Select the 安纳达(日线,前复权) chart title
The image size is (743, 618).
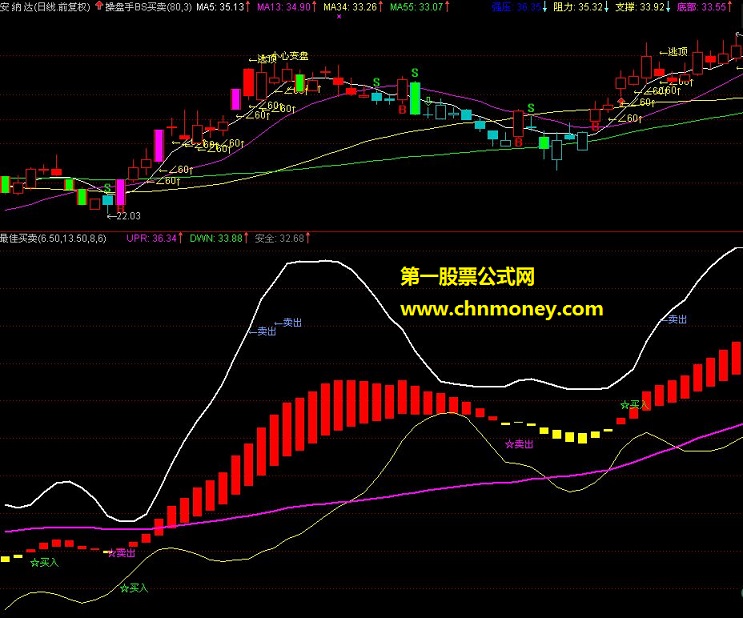pos(45,7)
